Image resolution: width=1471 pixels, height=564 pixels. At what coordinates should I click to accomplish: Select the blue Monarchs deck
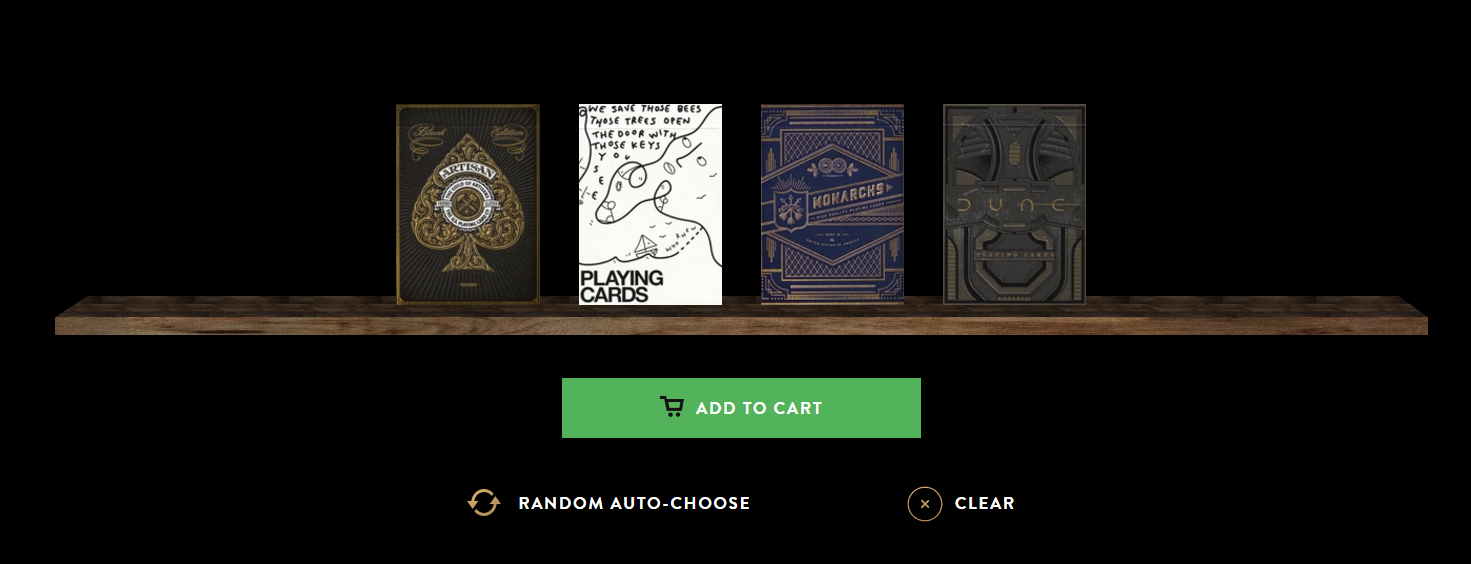click(x=832, y=204)
